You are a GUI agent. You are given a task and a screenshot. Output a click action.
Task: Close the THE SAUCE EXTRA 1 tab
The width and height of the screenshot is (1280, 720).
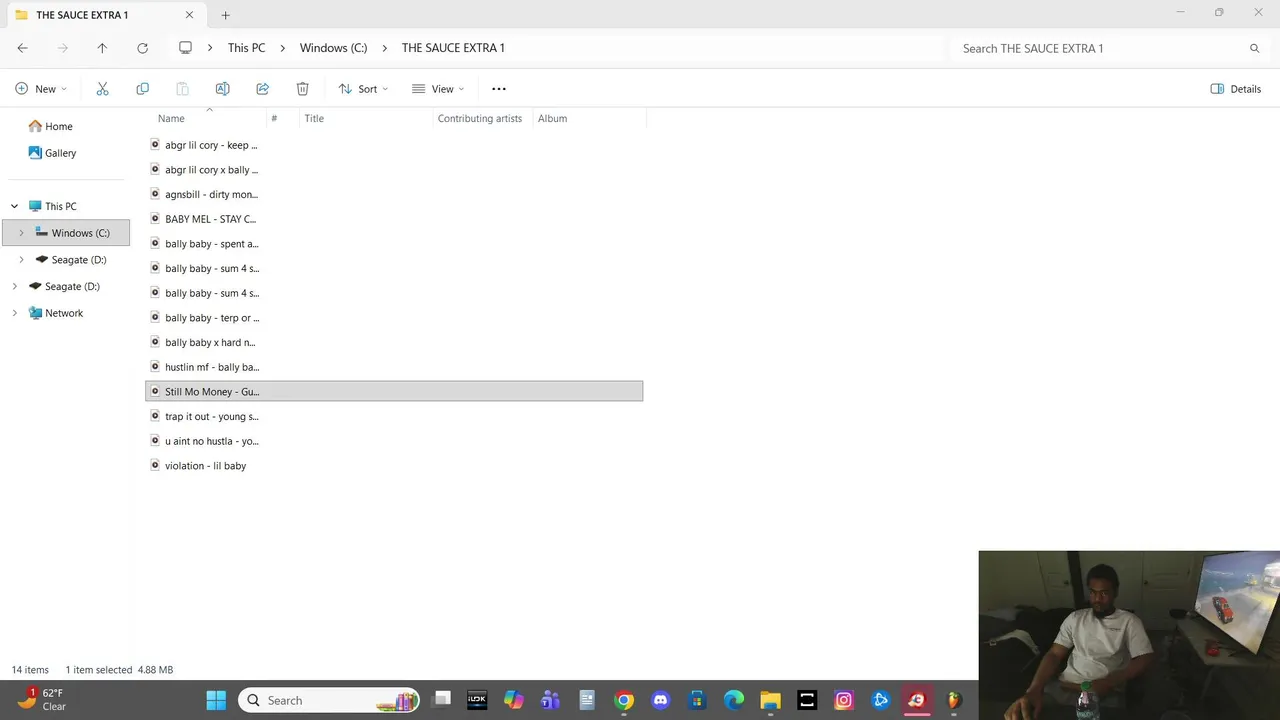(x=189, y=15)
